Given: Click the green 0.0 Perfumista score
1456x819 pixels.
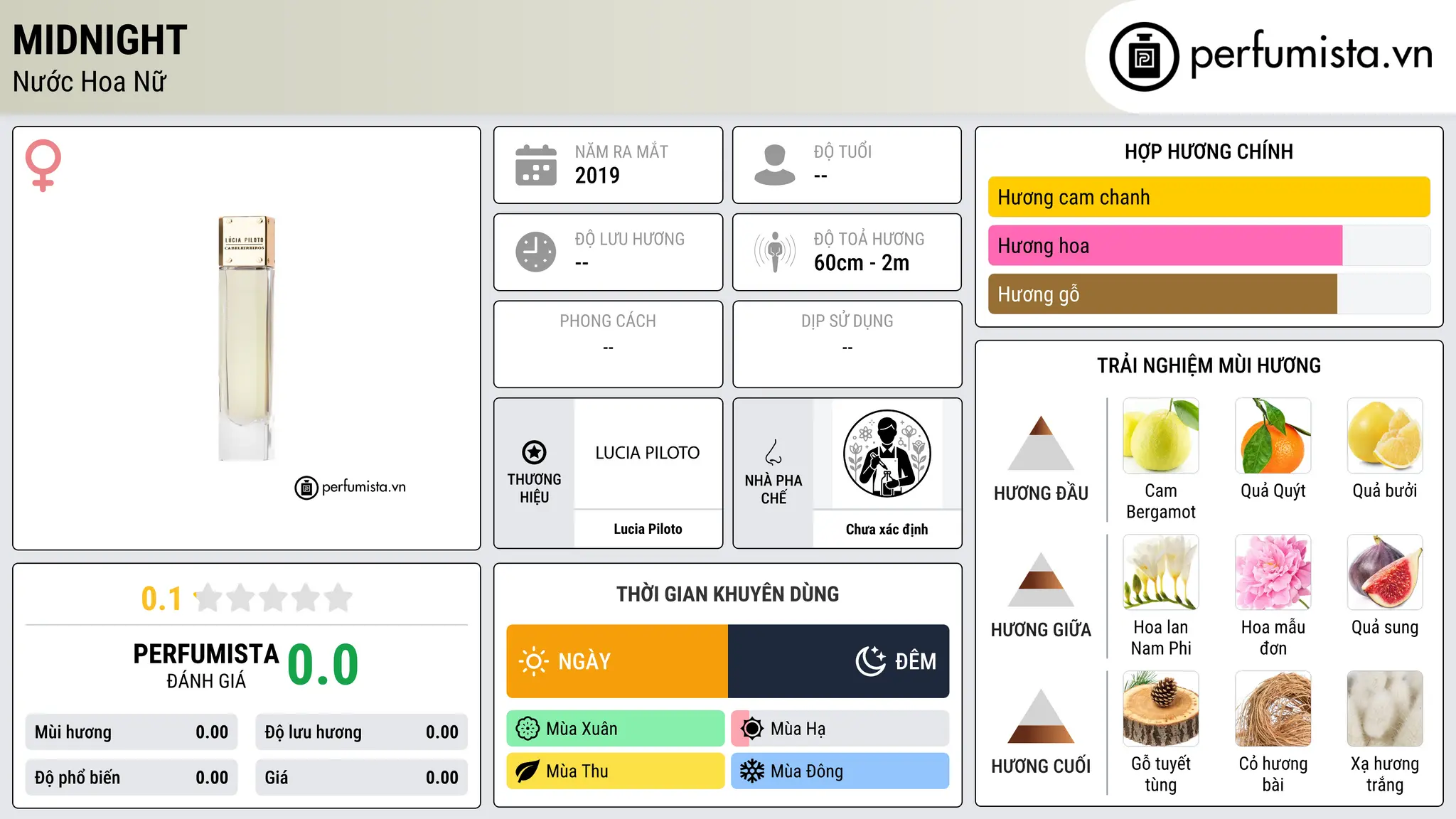Looking at the screenshot, I should point(323,665).
